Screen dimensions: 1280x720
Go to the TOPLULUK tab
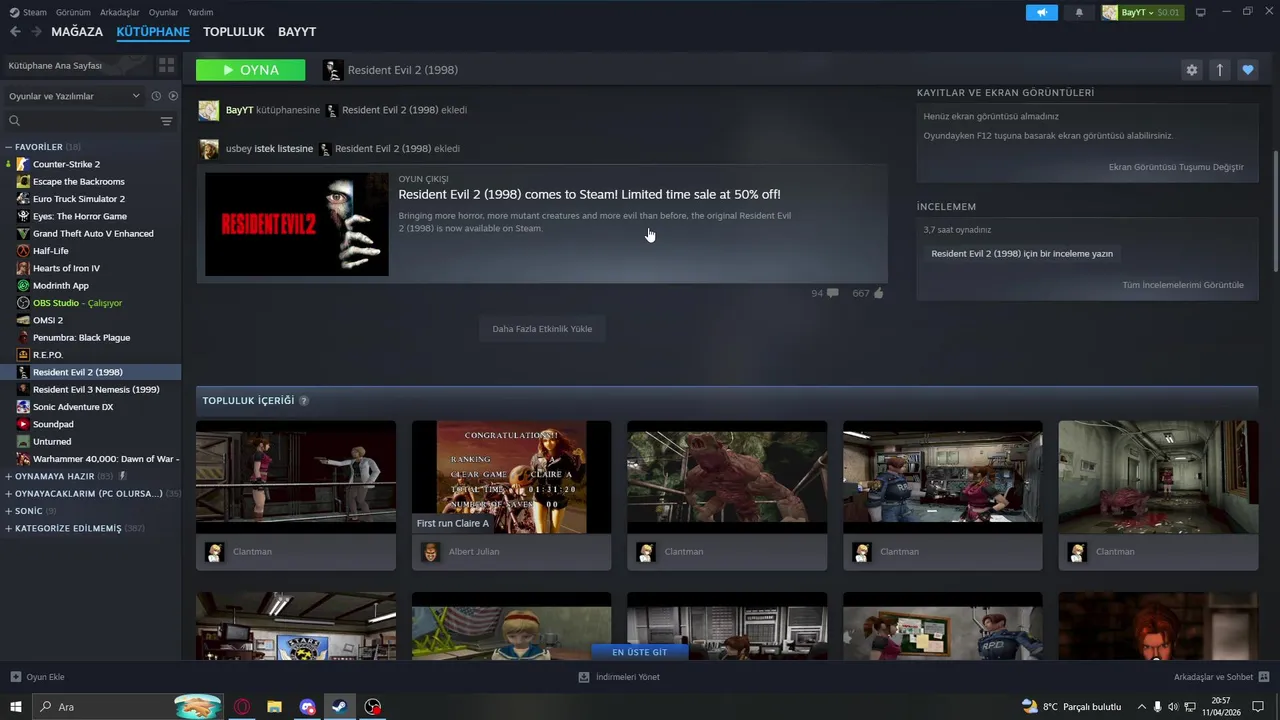click(x=233, y=32)
